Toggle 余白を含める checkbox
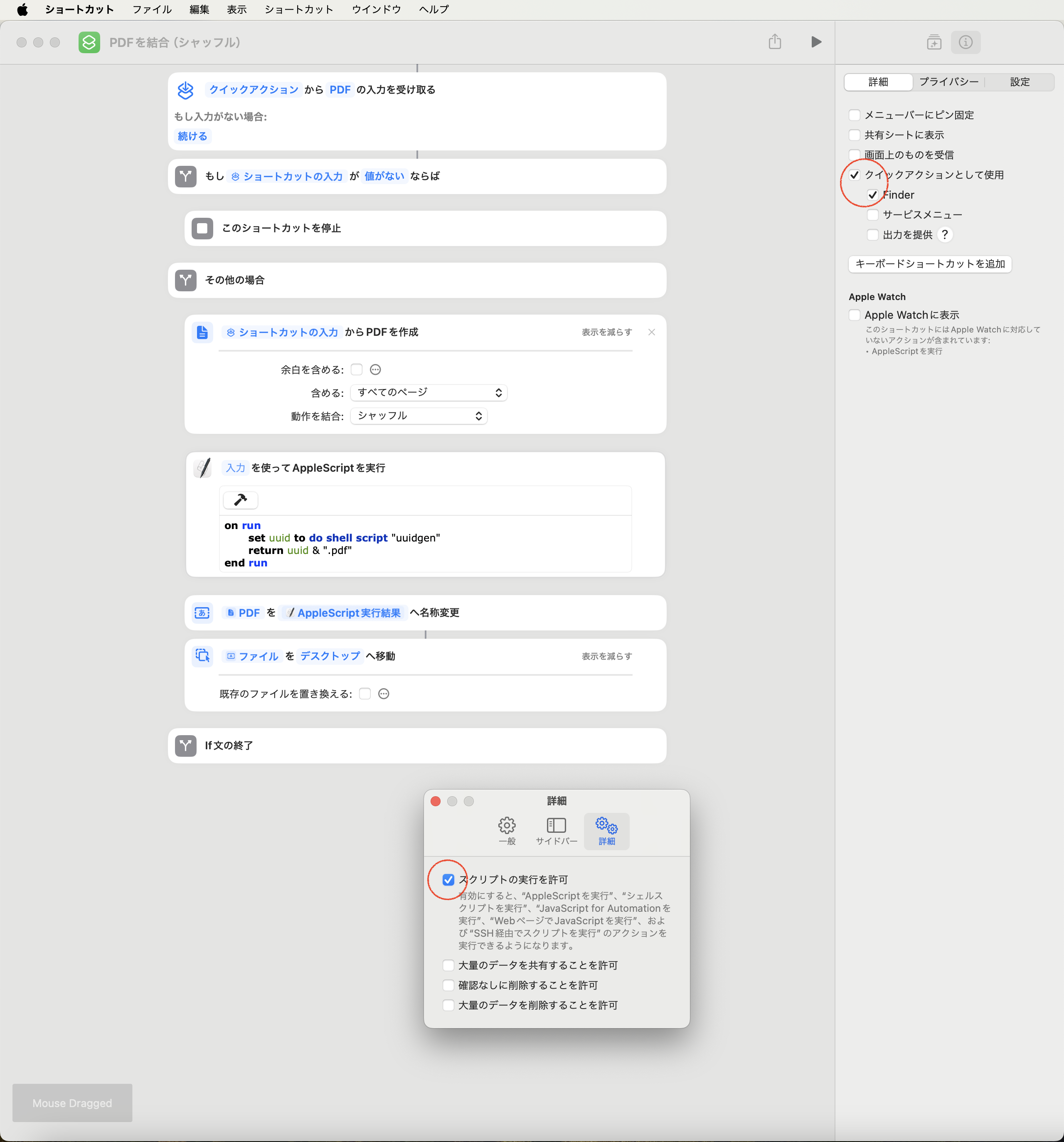 tap(357, 369)
